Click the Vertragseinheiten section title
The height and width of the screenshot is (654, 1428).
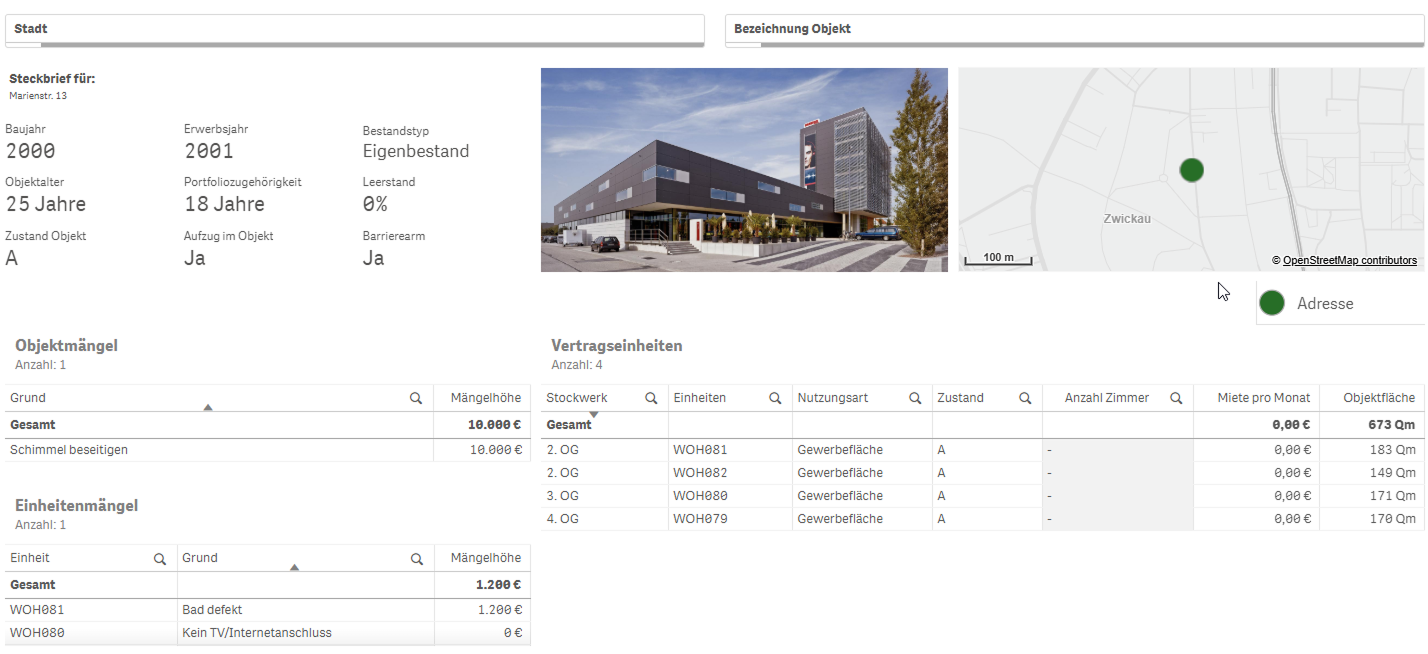click(617, 345)
